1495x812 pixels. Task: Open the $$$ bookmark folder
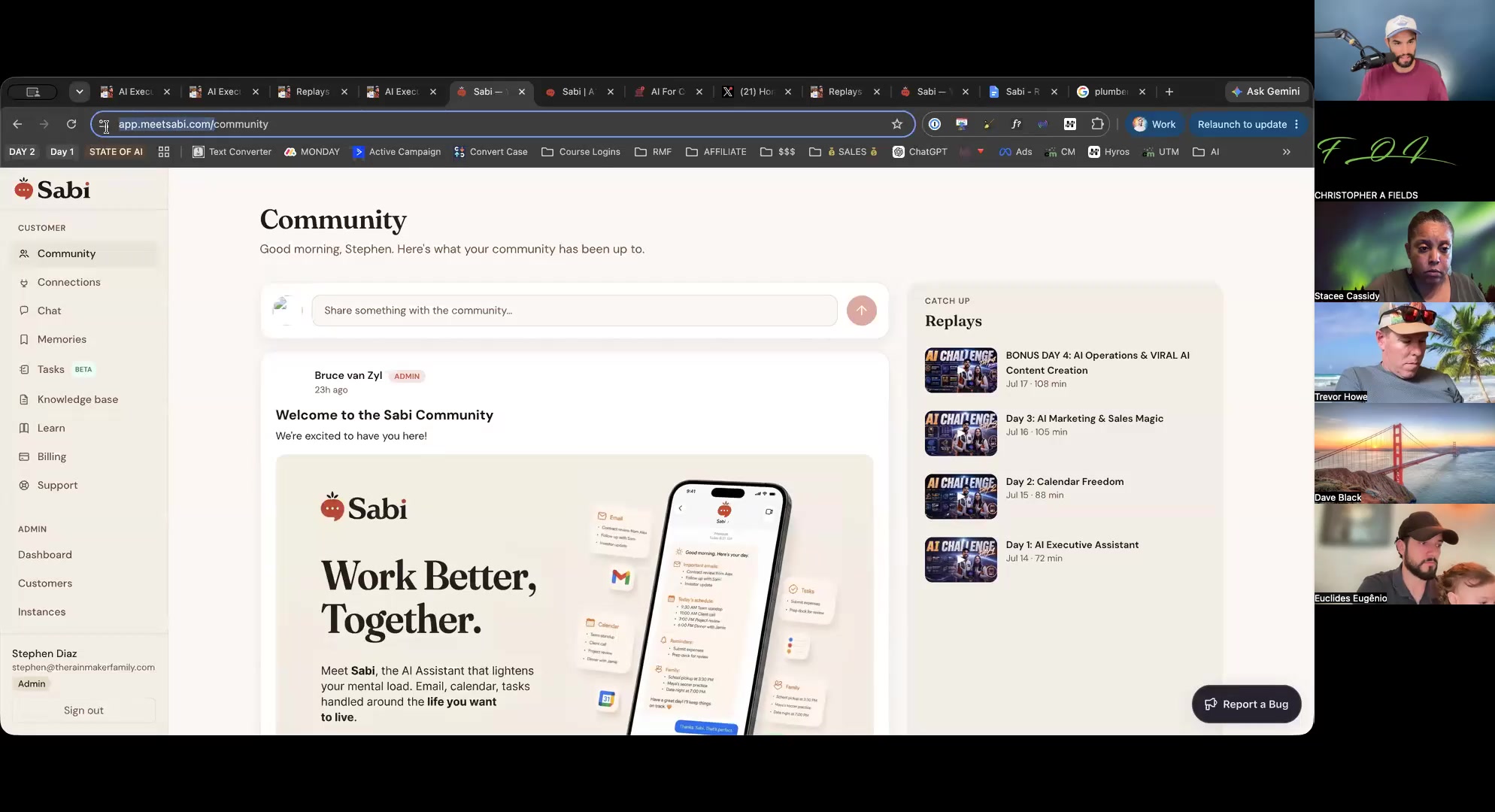click(x=778, y=152)
